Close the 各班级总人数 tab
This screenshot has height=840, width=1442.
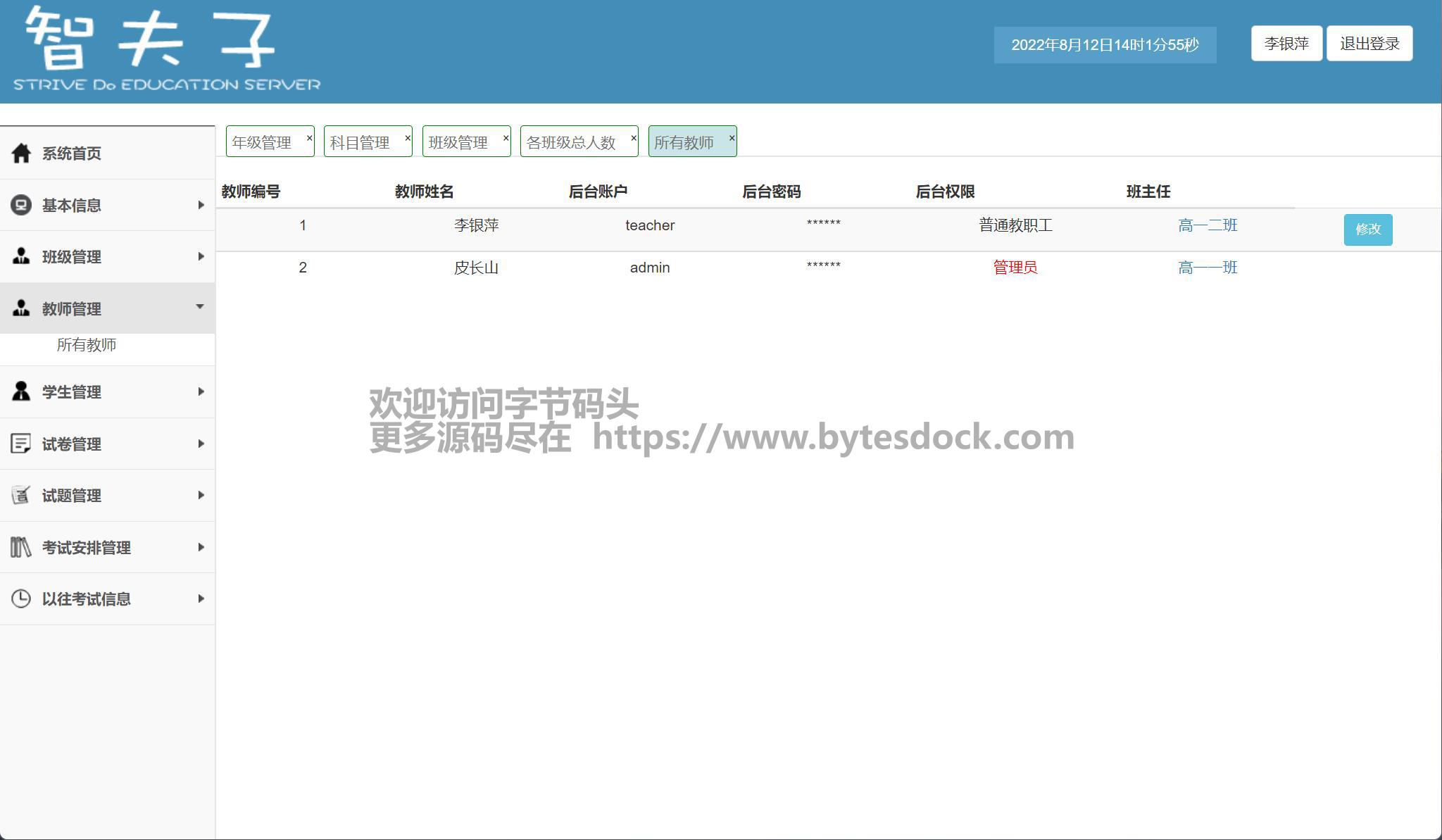[634, 138]
